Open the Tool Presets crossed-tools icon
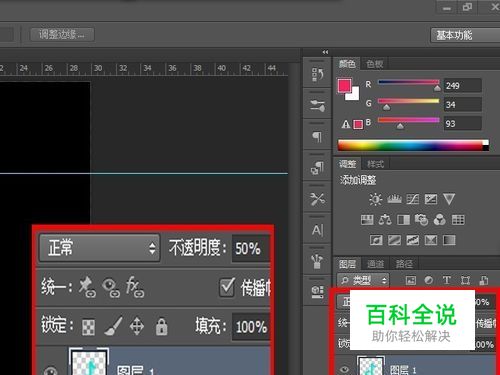 [x=317, y=199]
